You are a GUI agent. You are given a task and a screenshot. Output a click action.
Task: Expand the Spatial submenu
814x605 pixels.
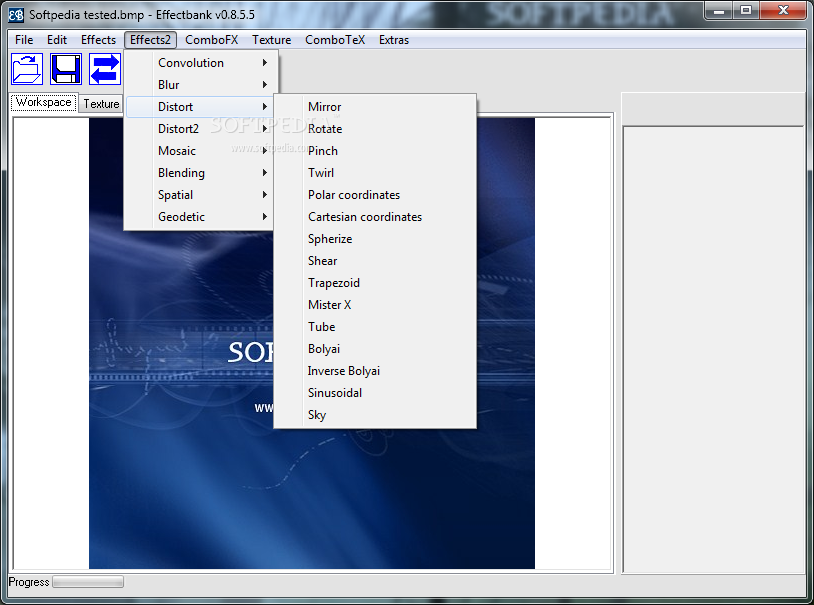point(200,195)
